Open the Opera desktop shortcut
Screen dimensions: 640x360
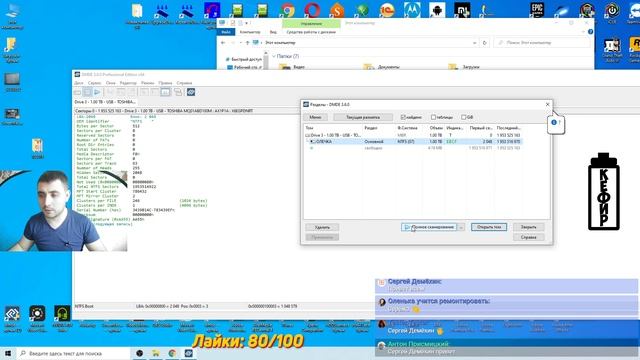click(312, 10)
